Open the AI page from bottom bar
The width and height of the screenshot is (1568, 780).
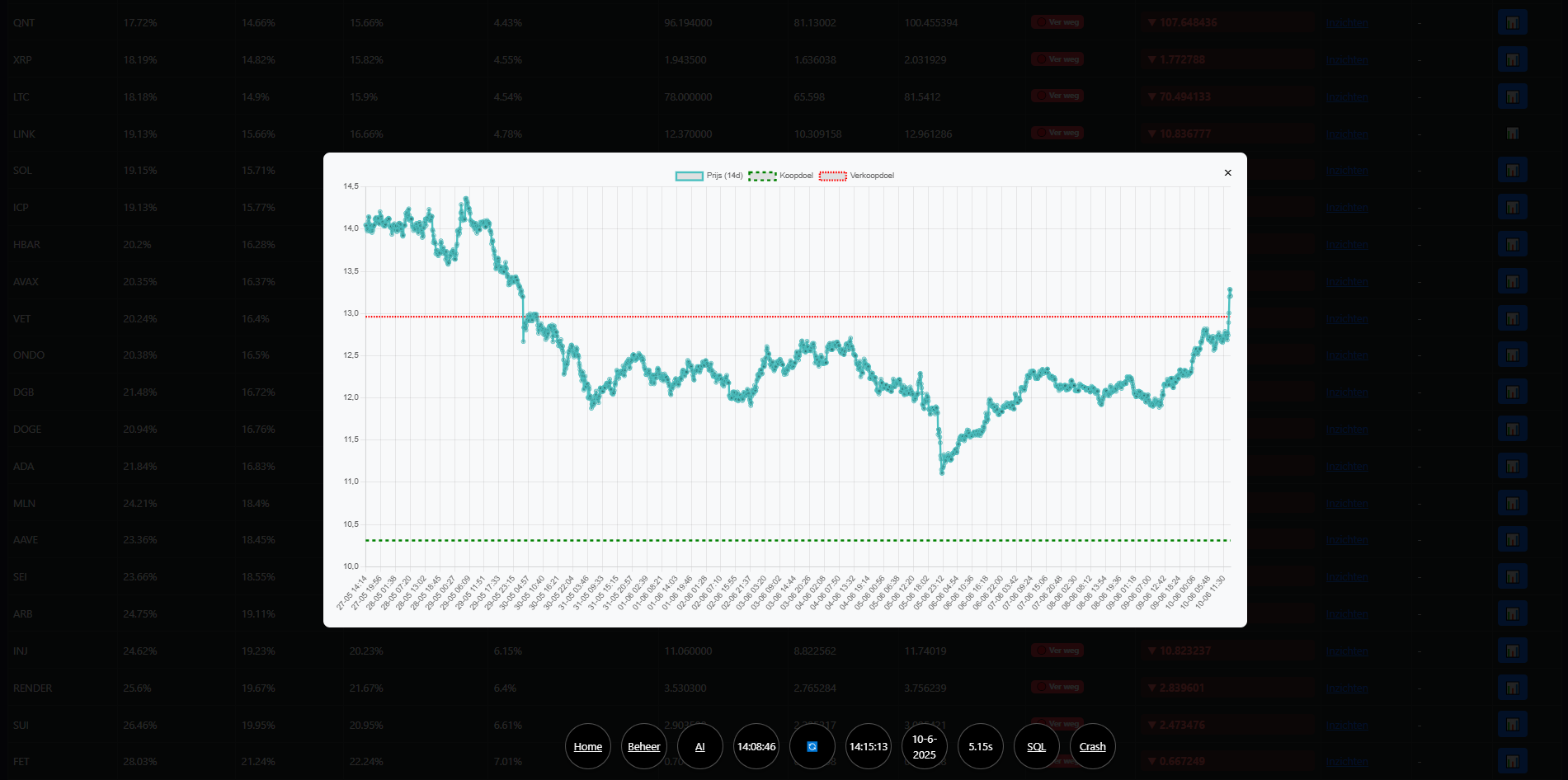[700, 746]
